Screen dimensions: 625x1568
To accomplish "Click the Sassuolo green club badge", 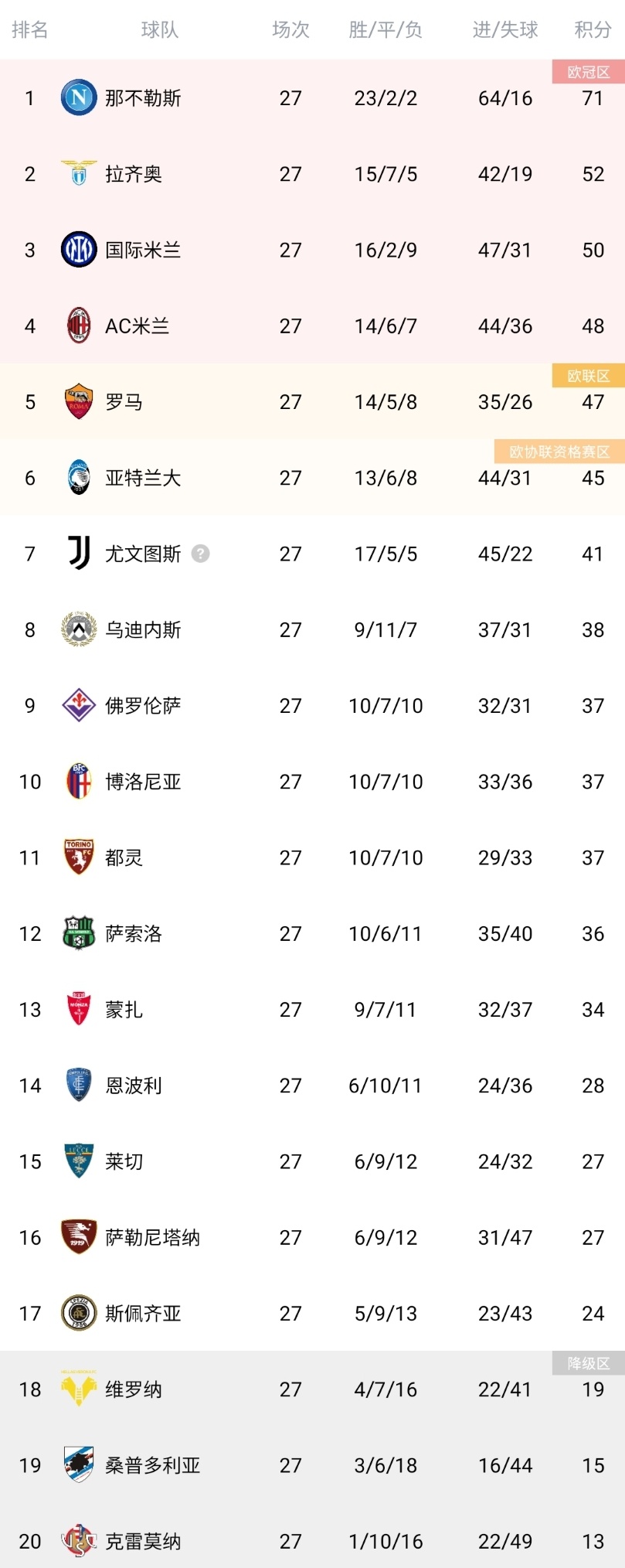I will point(79,933).
